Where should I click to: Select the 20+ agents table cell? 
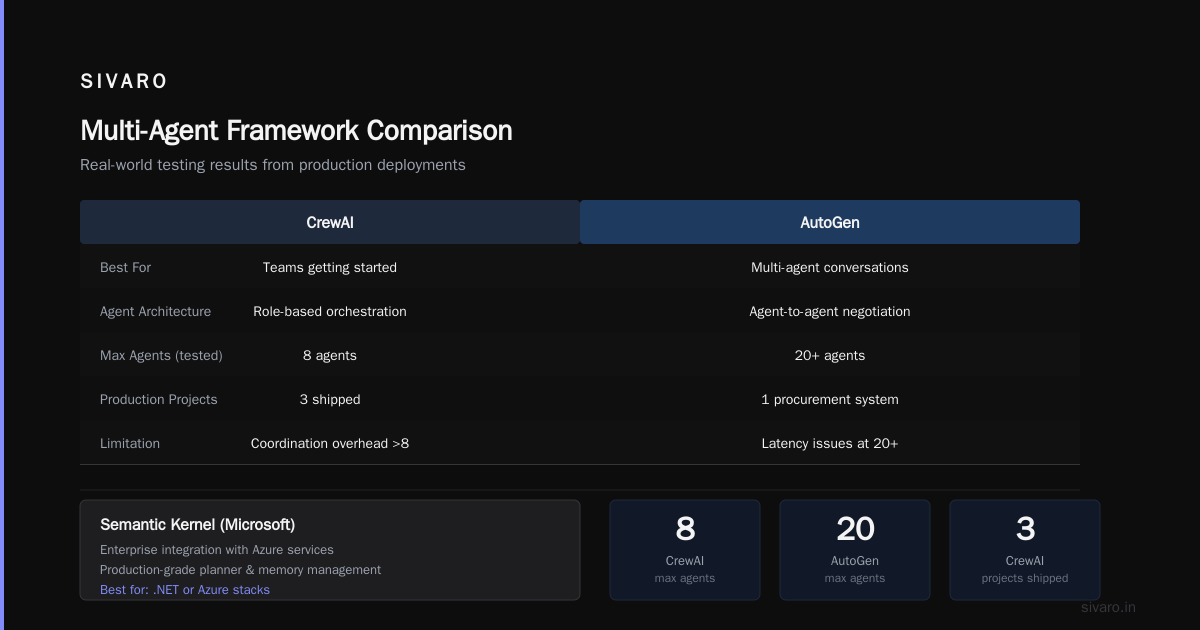[x=830, y=356]
